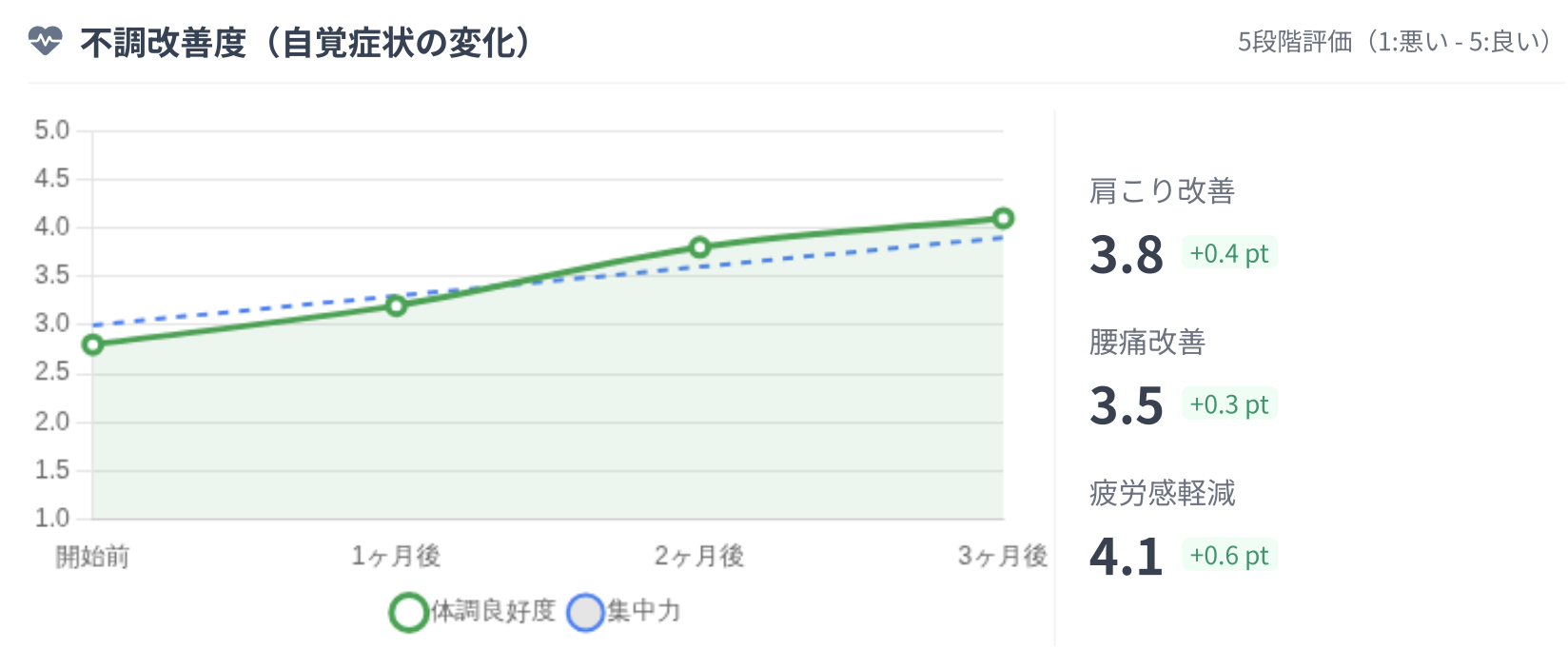Select the 1ヶ月後 green data point
Image resolution: width=1568 pixels, height=649 pixels.
tap(397, 305)
